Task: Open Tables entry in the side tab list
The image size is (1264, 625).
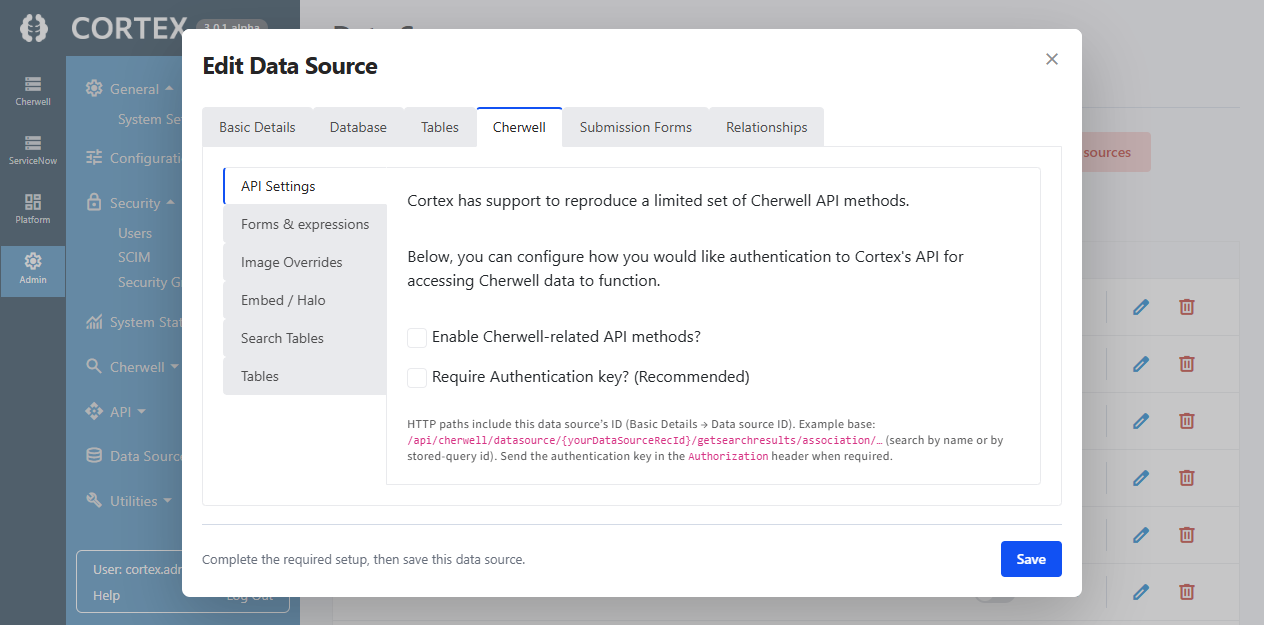Action: click(x=305, y=376)
